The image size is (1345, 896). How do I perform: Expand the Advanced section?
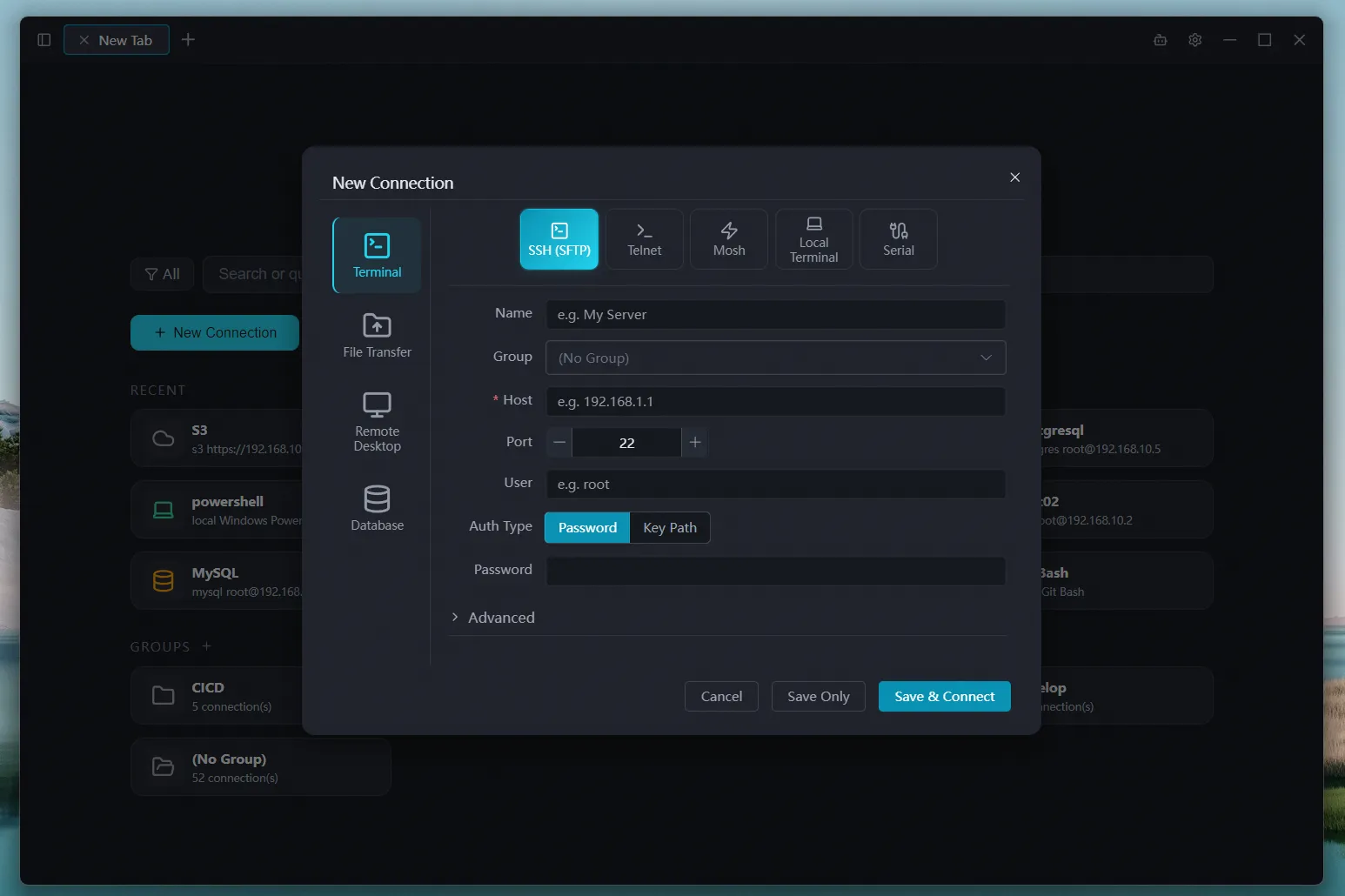492,618
